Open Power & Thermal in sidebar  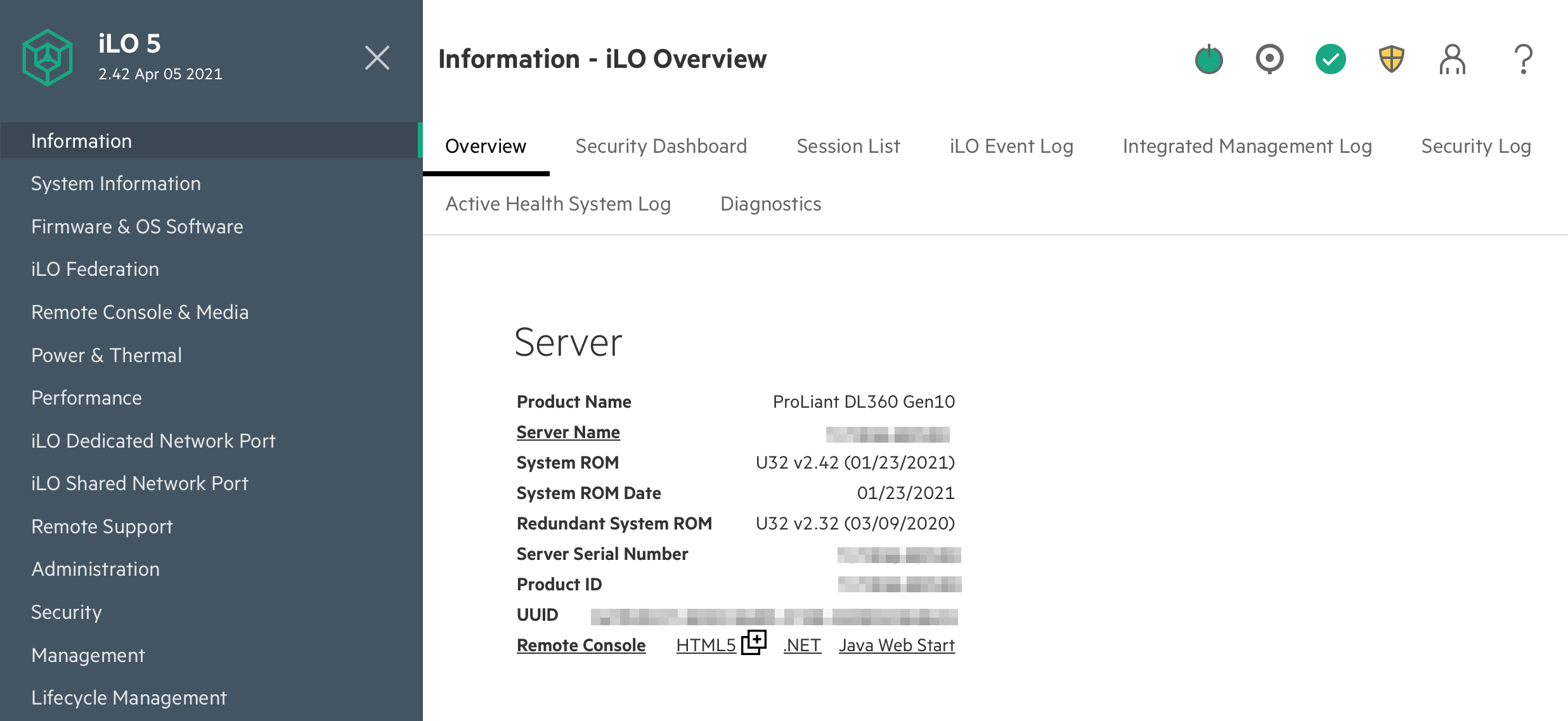[x=107, y=355]
